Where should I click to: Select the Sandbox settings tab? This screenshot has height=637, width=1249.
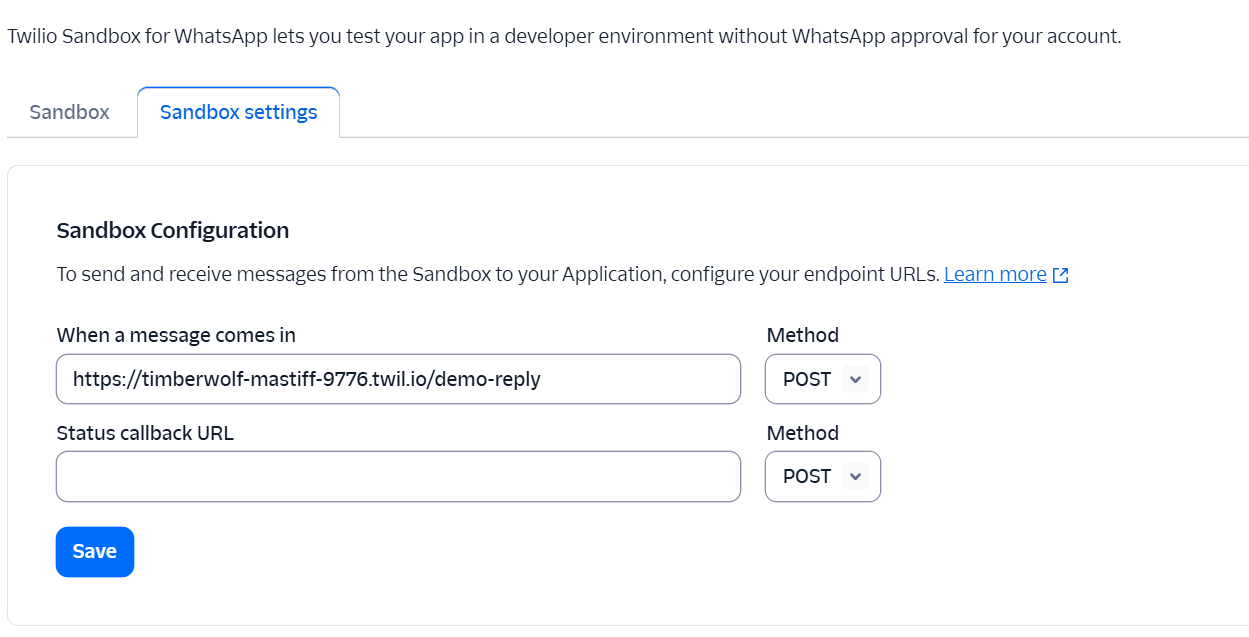point(238,112)
